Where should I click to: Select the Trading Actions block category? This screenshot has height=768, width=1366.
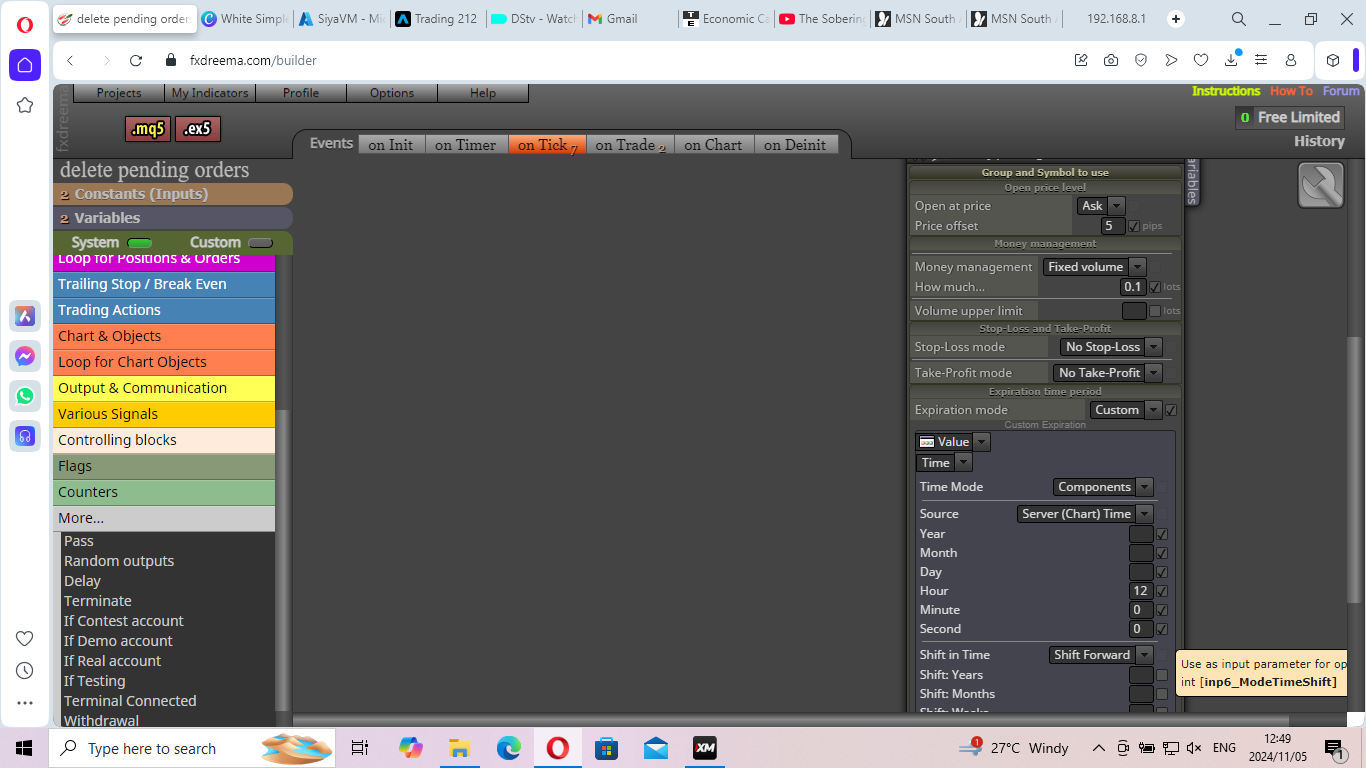tap(164, 310)
